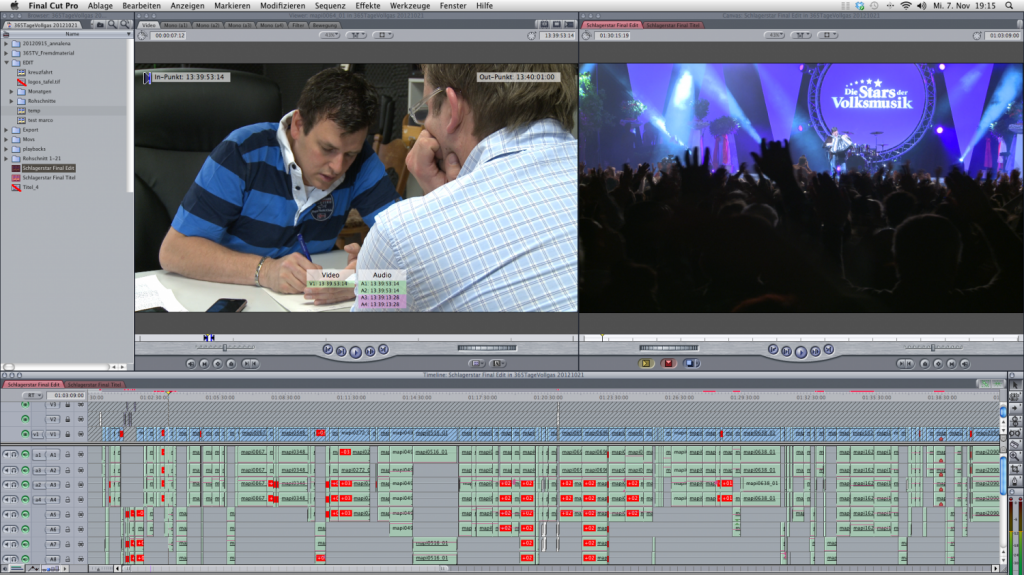
Task: Expand the Monatgen folder in the Browser
Action: tap(12, 91)
